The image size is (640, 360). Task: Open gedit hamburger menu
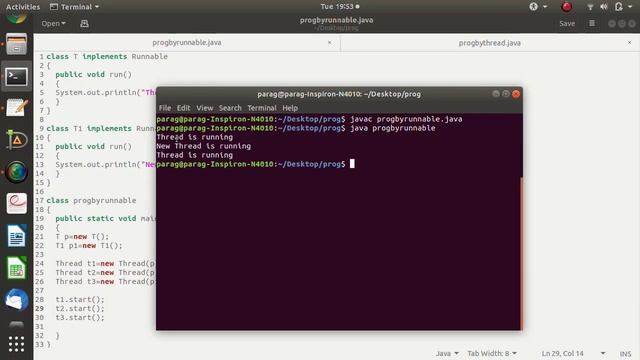point(592,24)
